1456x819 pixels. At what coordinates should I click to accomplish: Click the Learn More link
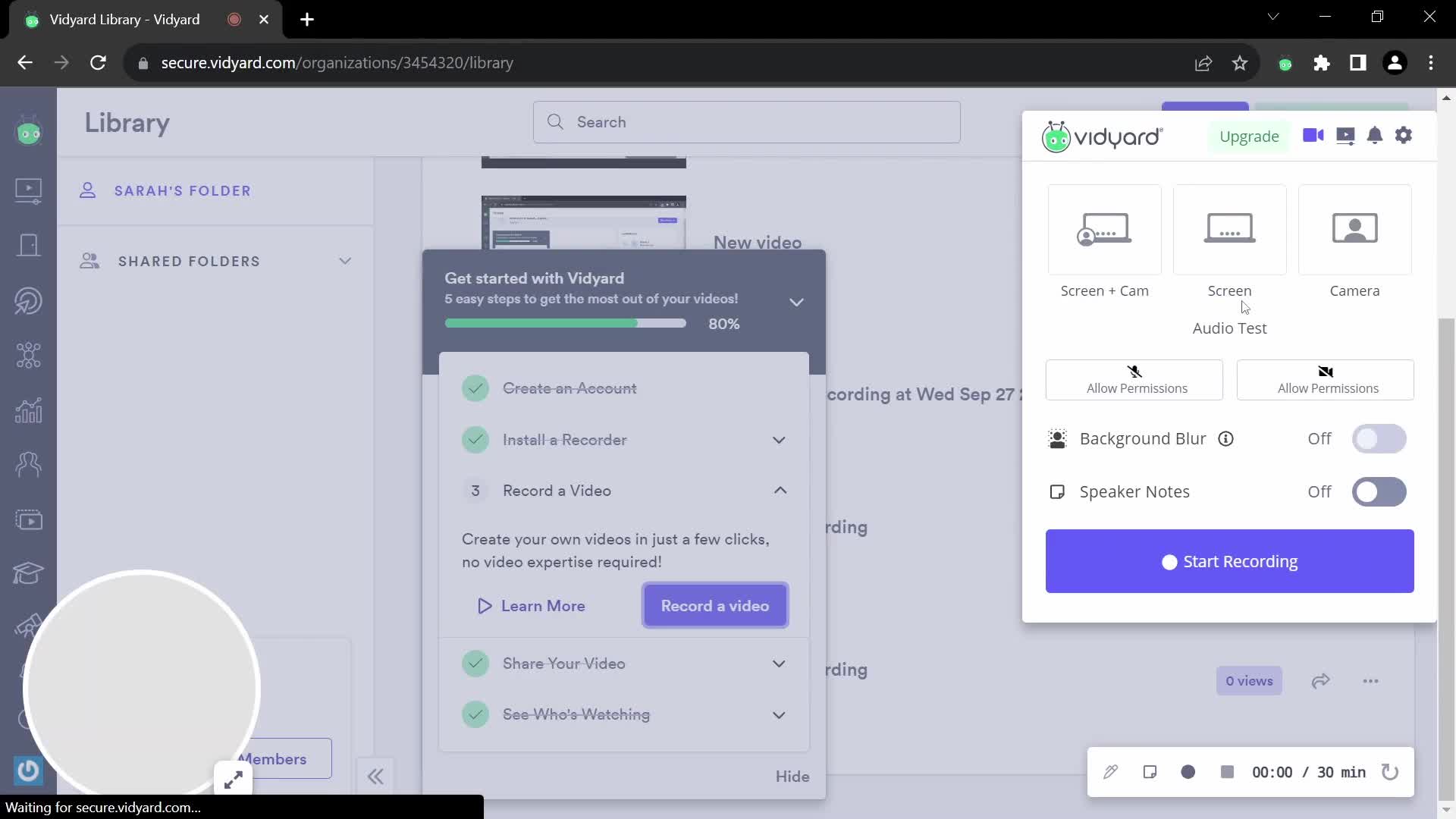532,606
